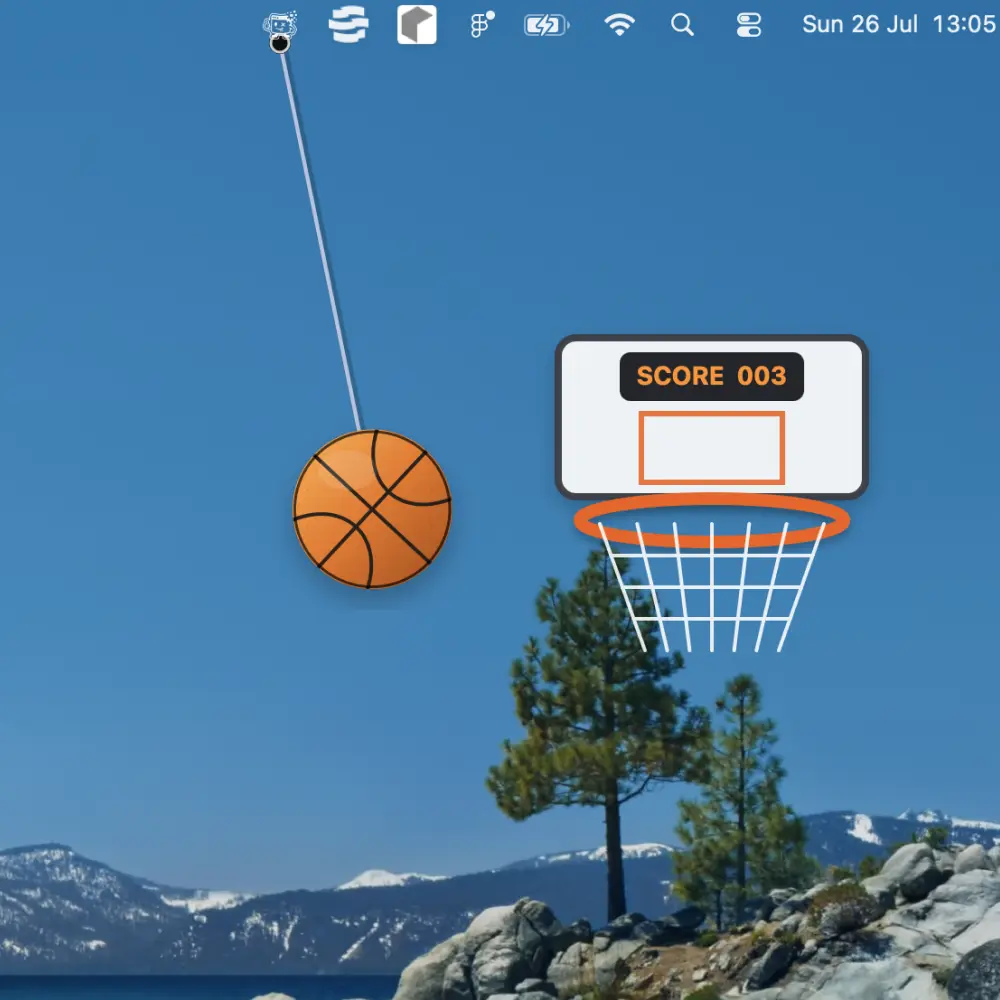
Task: Check the battery charging status icon
Action: [547, 26]
